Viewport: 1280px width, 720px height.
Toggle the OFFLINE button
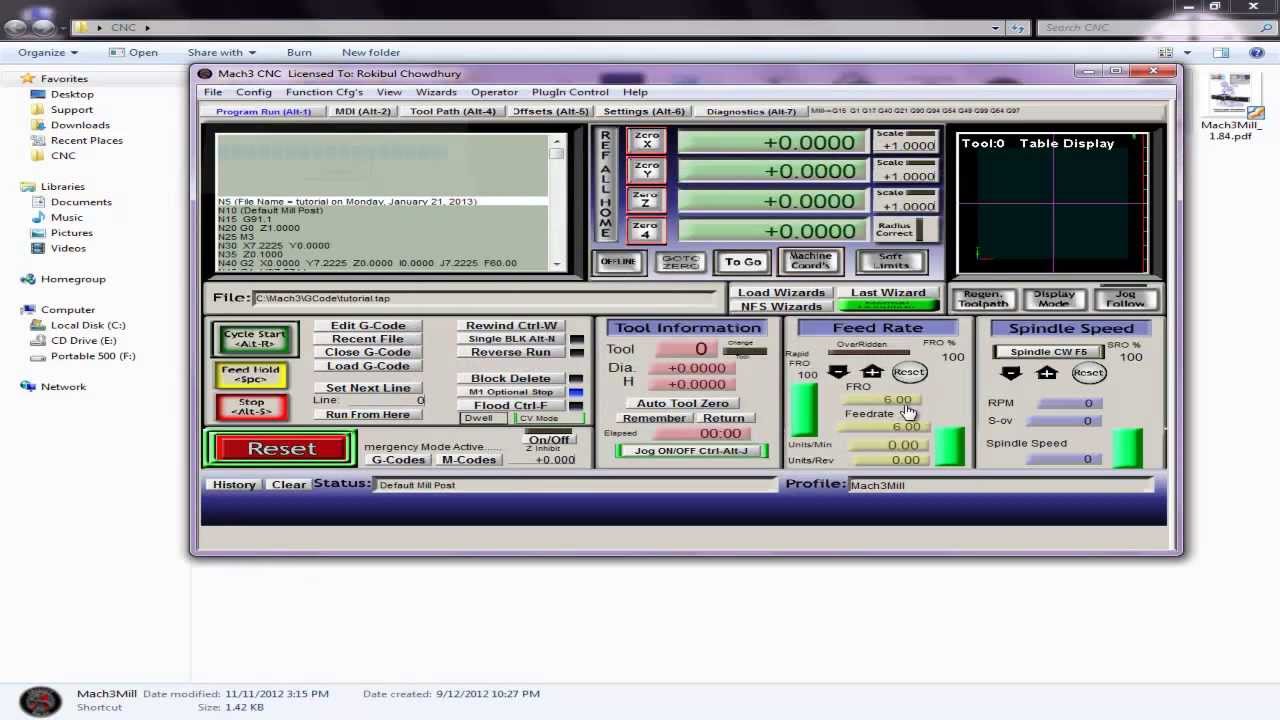[618, 262]
